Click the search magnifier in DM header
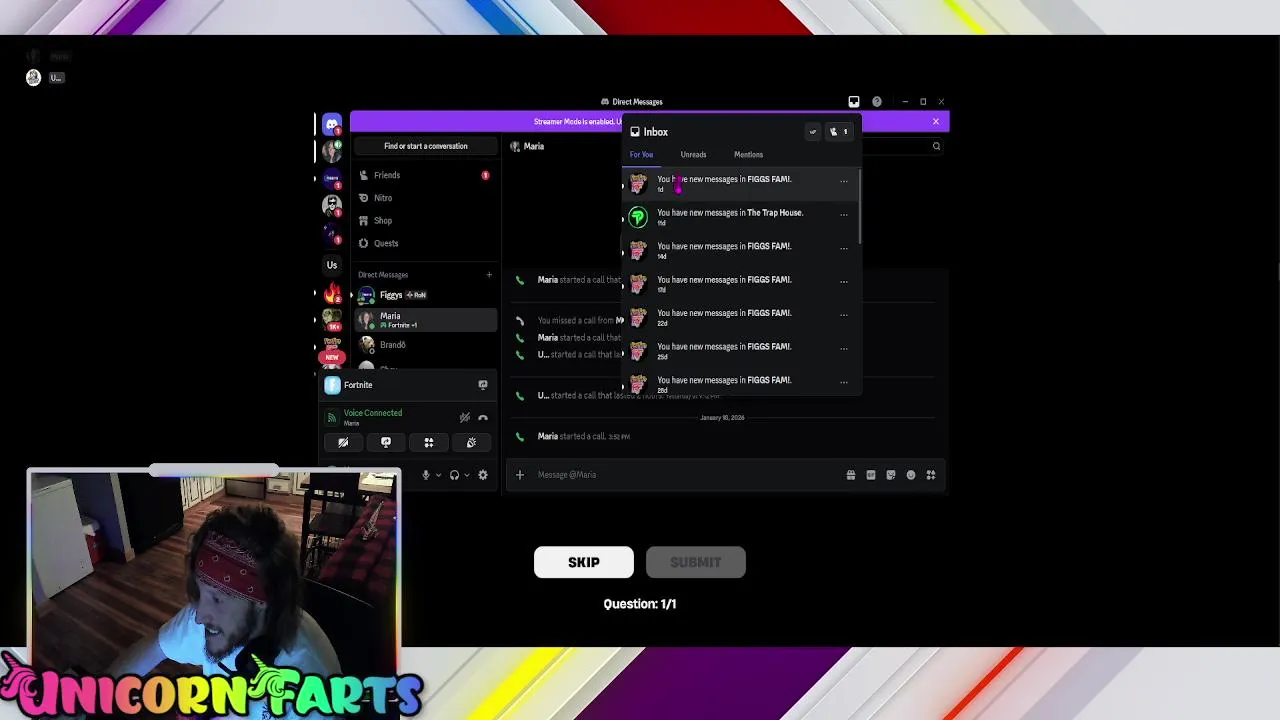The height and width of the screenshot is (720, 1280). pos(936,146)
